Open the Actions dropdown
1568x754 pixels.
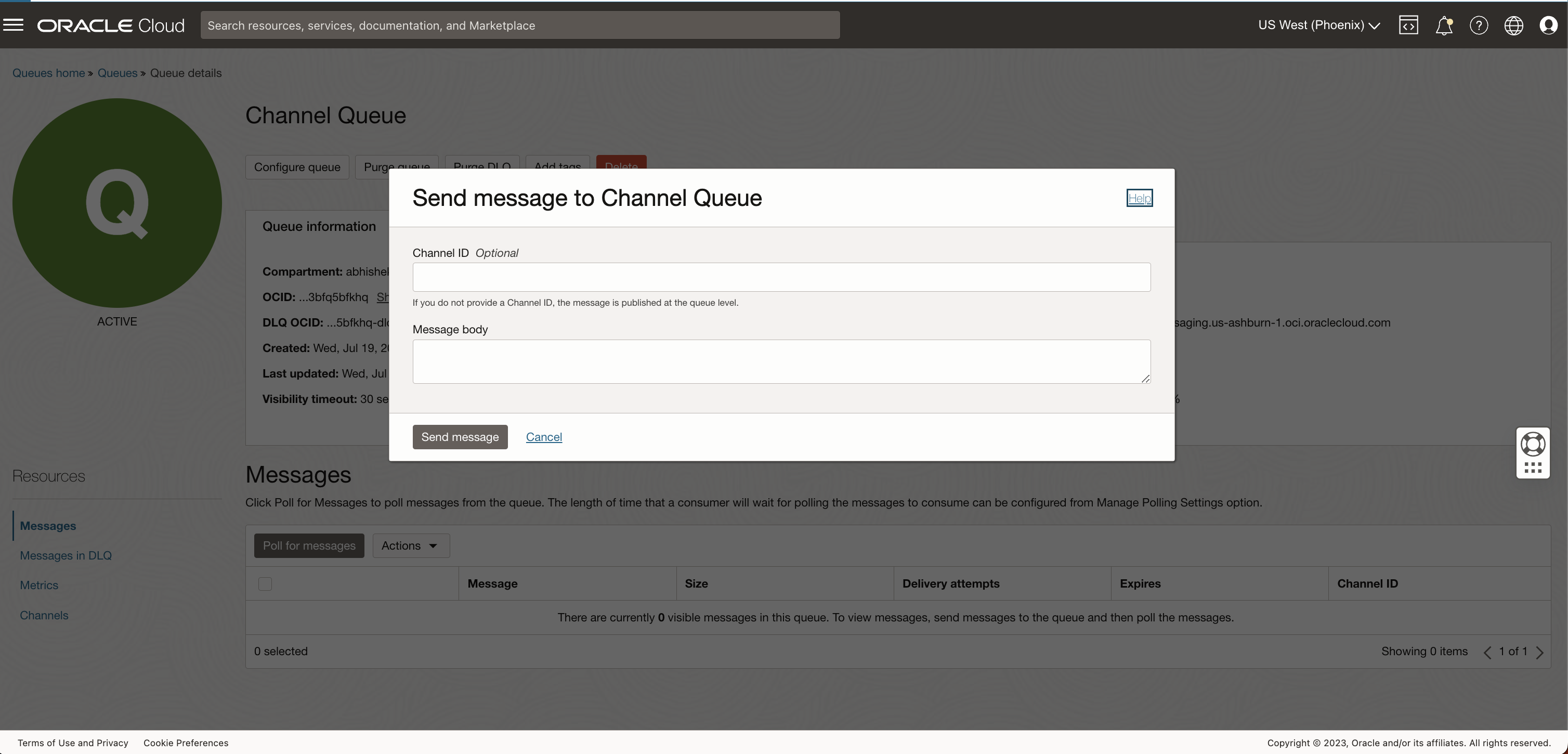click(x=410, y=545)
